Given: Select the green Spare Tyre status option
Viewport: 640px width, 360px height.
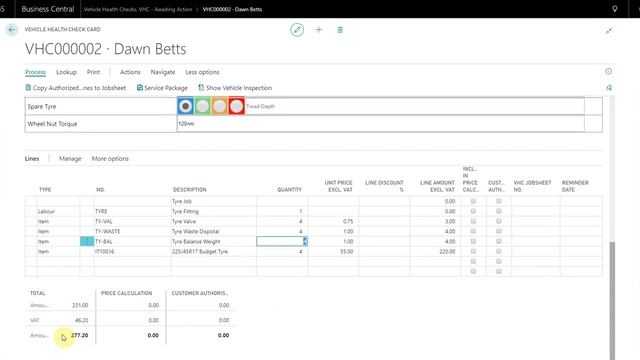Looking at the screenshot, I should tap(202, 106).
